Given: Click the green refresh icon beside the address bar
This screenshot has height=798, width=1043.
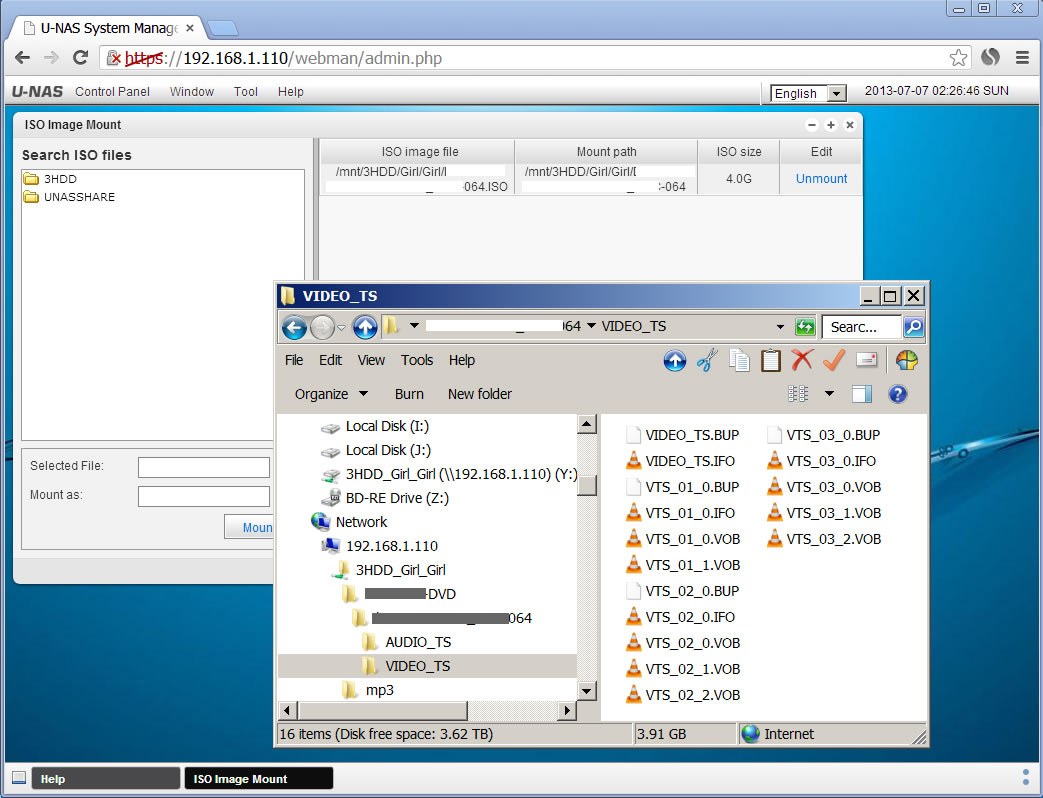Looking at the screenshot, I should [x=805, y=326].
